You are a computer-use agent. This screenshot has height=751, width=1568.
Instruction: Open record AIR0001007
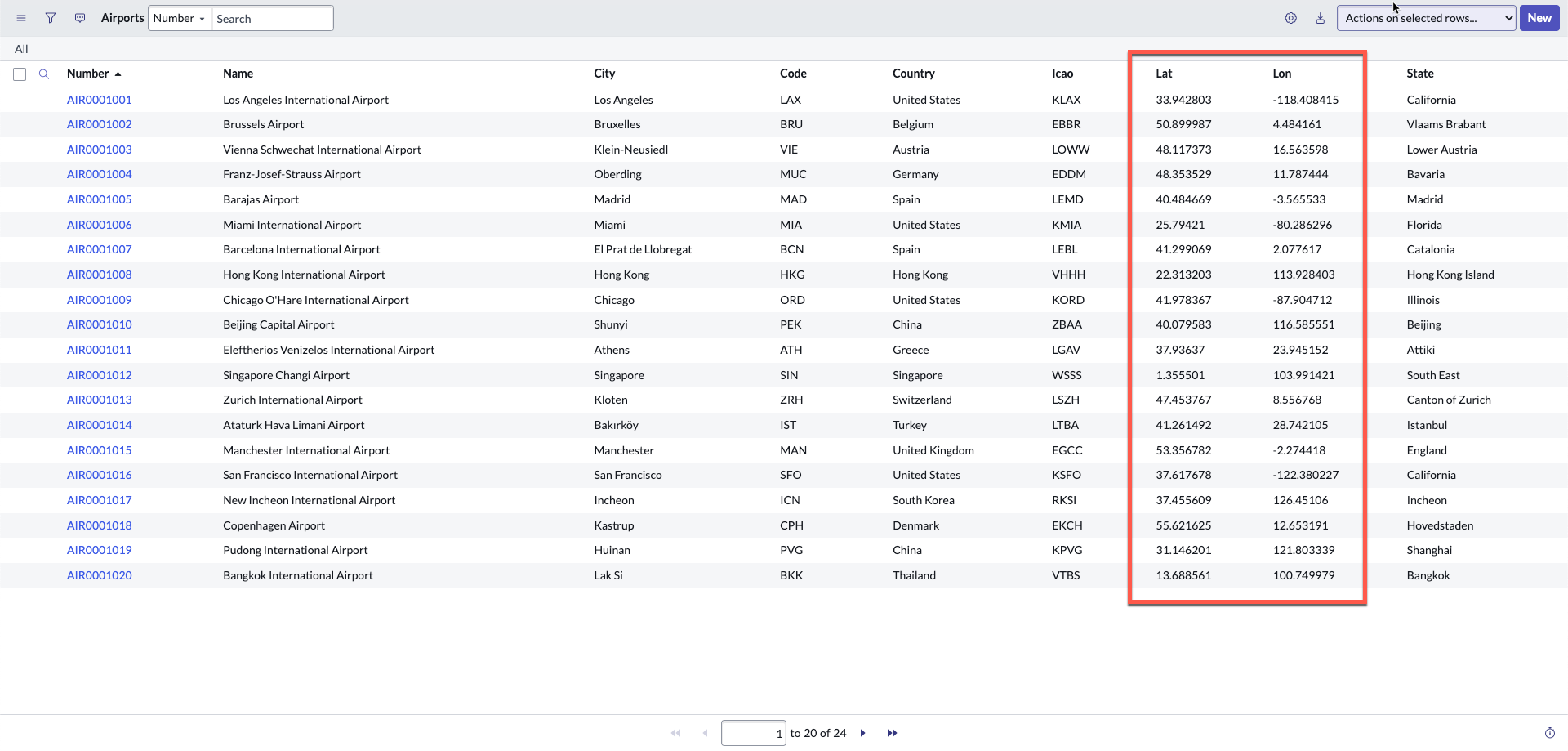[x=100, y=249]
